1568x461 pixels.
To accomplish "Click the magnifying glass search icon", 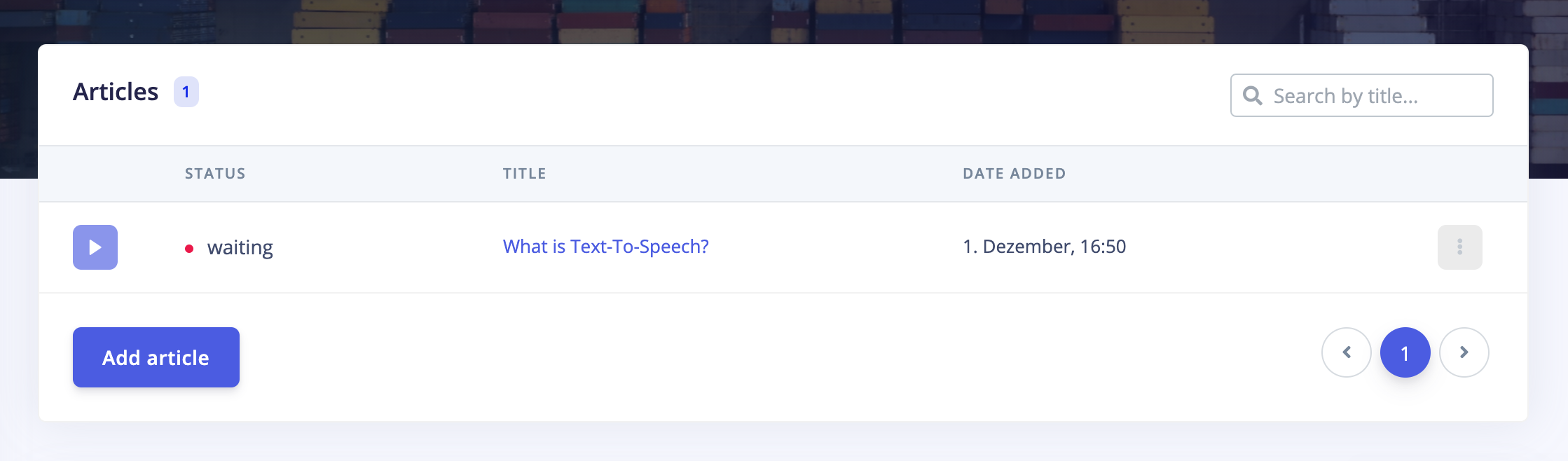I will [x=1253, y=96].
